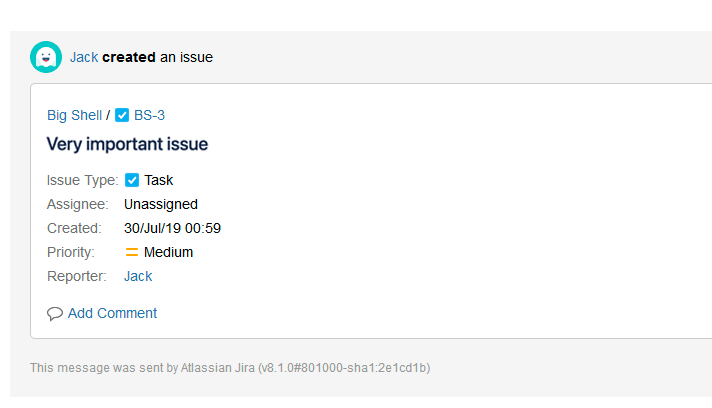Click the Task issue type text
712x408 pixels.
(159, 180)
